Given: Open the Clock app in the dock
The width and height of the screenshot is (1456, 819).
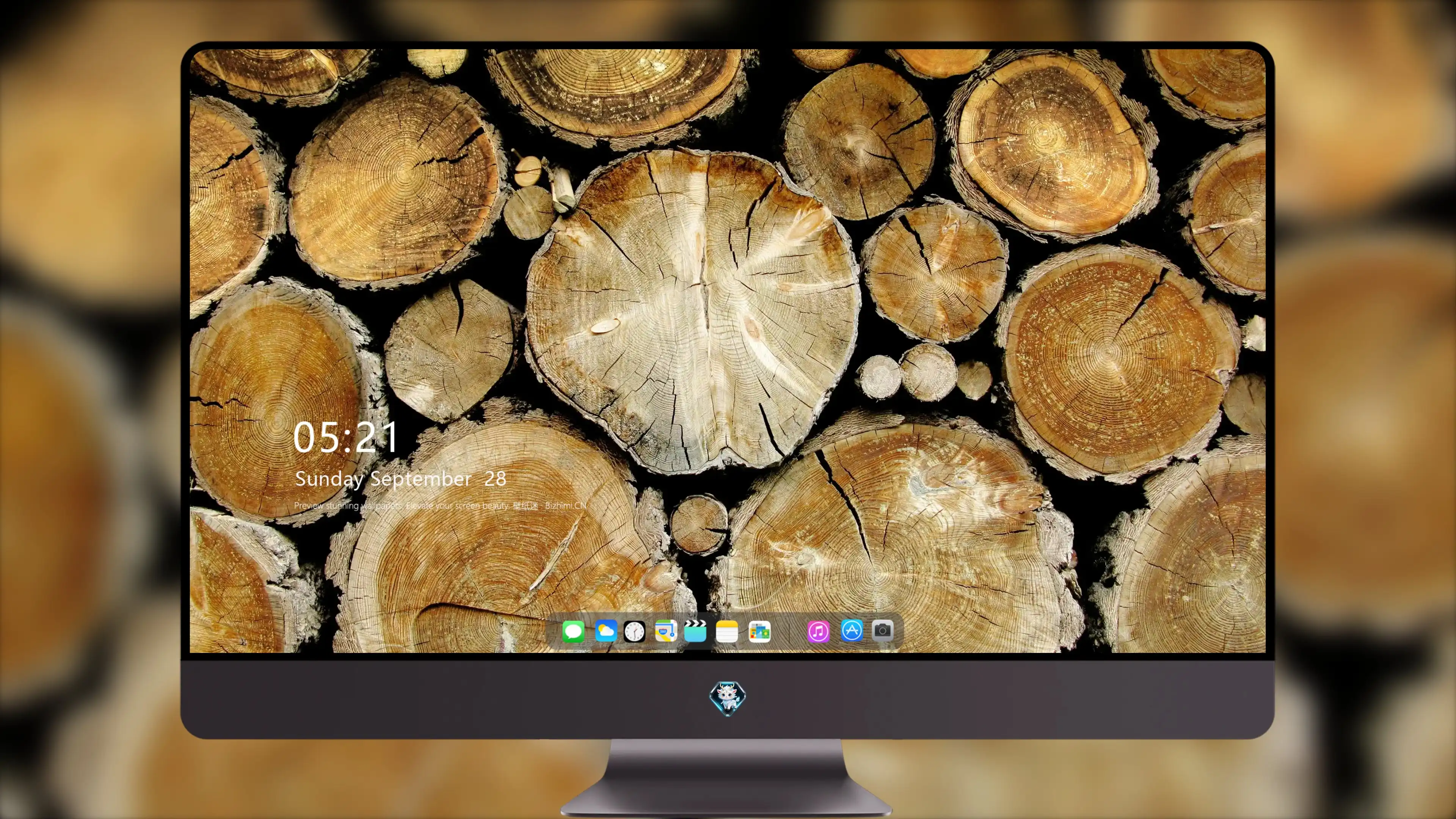Looking at the screenshot, I should coord(634,631).
